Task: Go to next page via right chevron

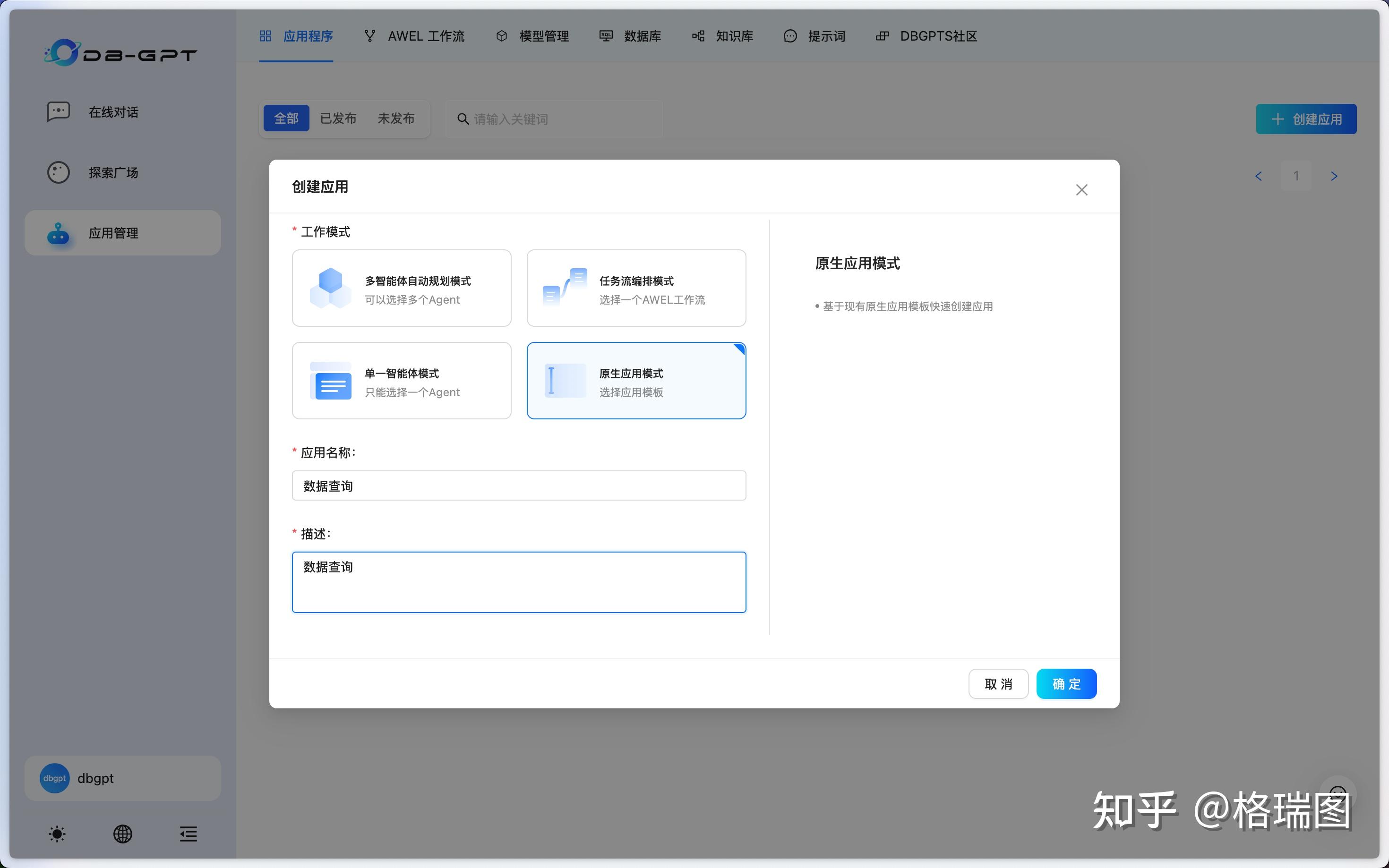Action: (1335, 176)
